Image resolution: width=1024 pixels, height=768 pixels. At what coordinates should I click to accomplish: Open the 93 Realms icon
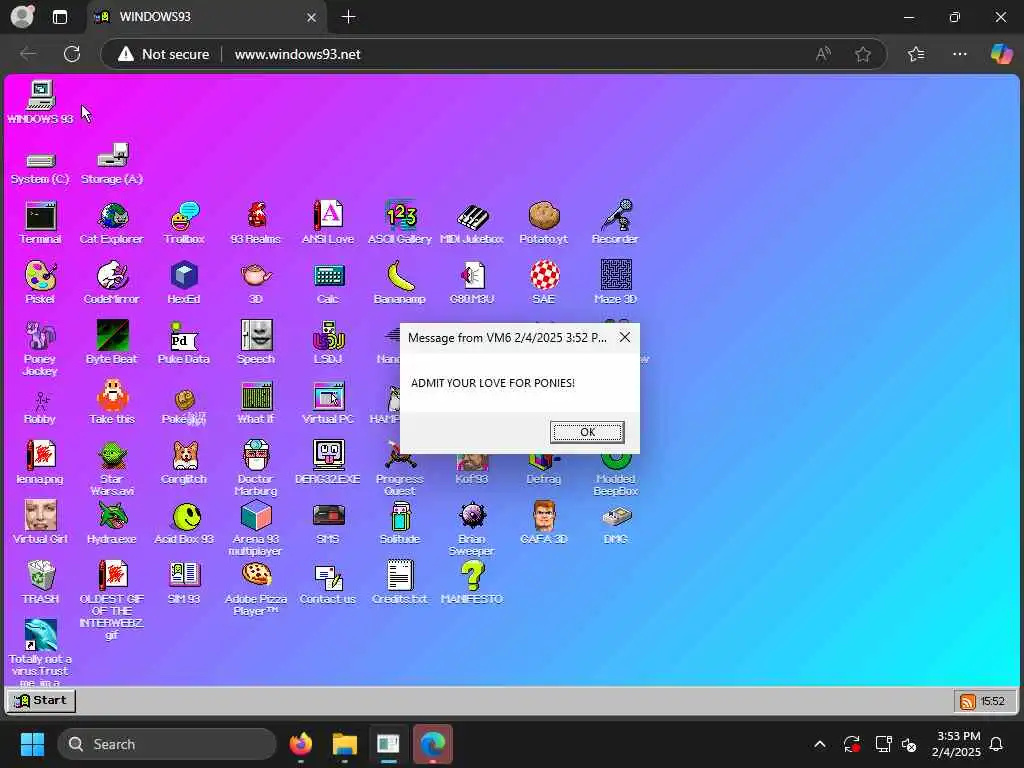[256, 223]
